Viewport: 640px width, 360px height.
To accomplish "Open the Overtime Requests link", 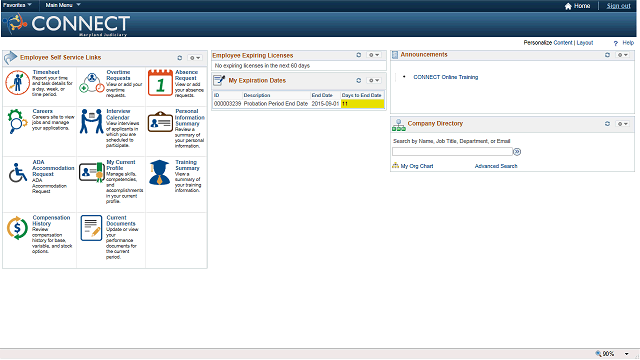I will coord(118,75).
